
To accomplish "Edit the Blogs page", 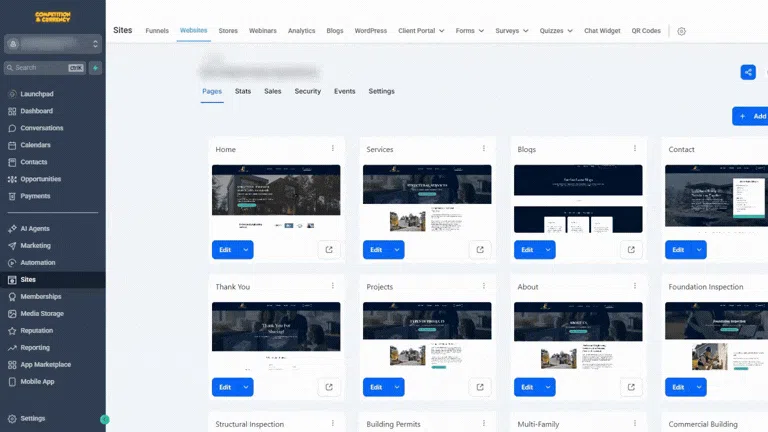I will tap(528, 250).
